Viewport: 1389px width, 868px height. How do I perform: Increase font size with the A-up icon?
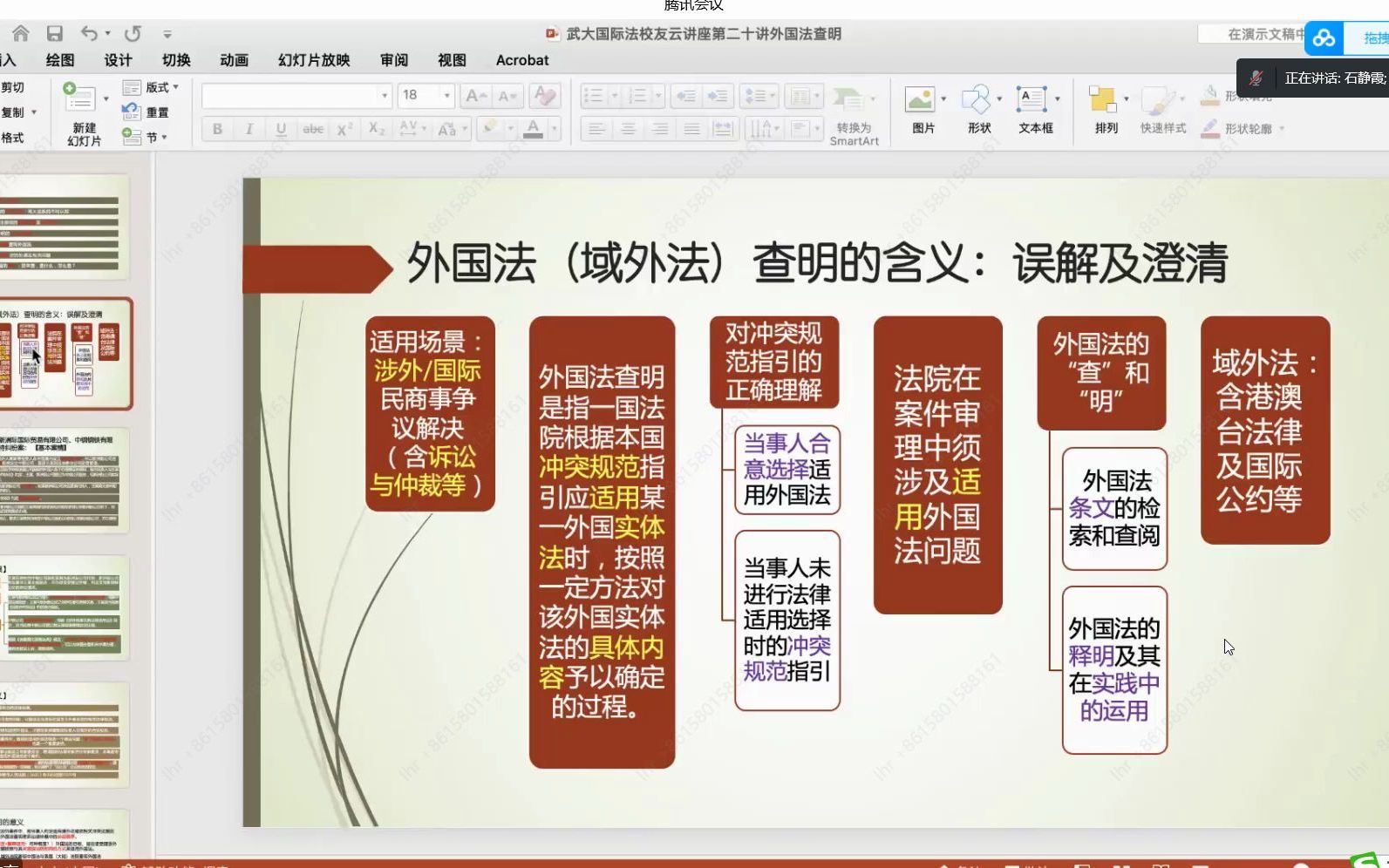[475, 95]
